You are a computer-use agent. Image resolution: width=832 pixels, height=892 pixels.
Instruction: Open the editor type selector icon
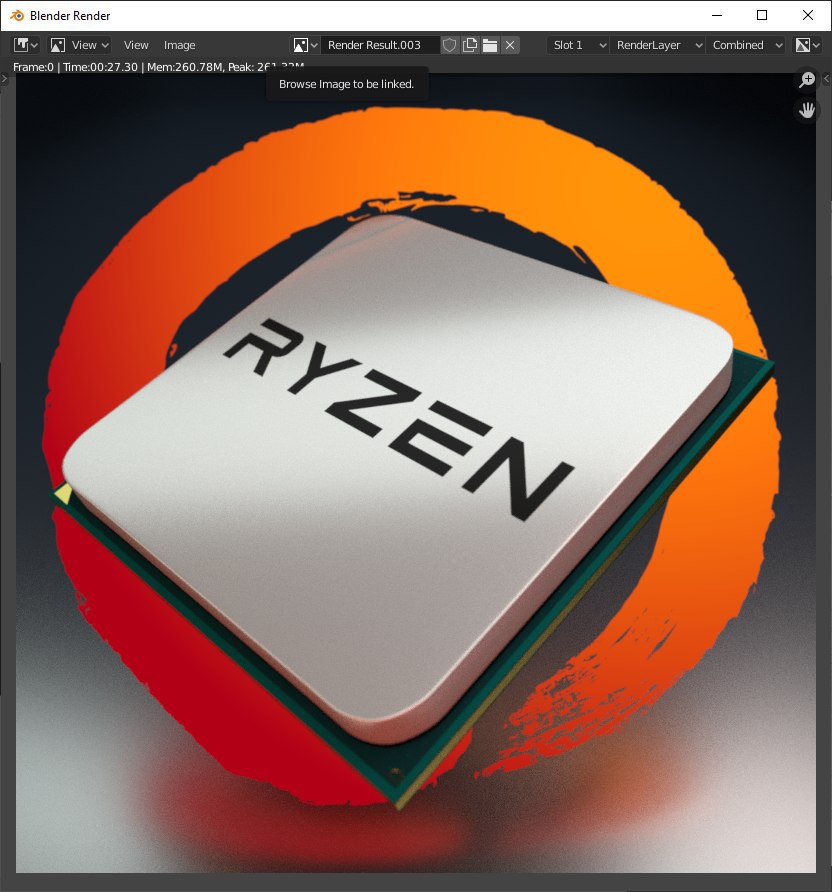click(x=26, y=45)
